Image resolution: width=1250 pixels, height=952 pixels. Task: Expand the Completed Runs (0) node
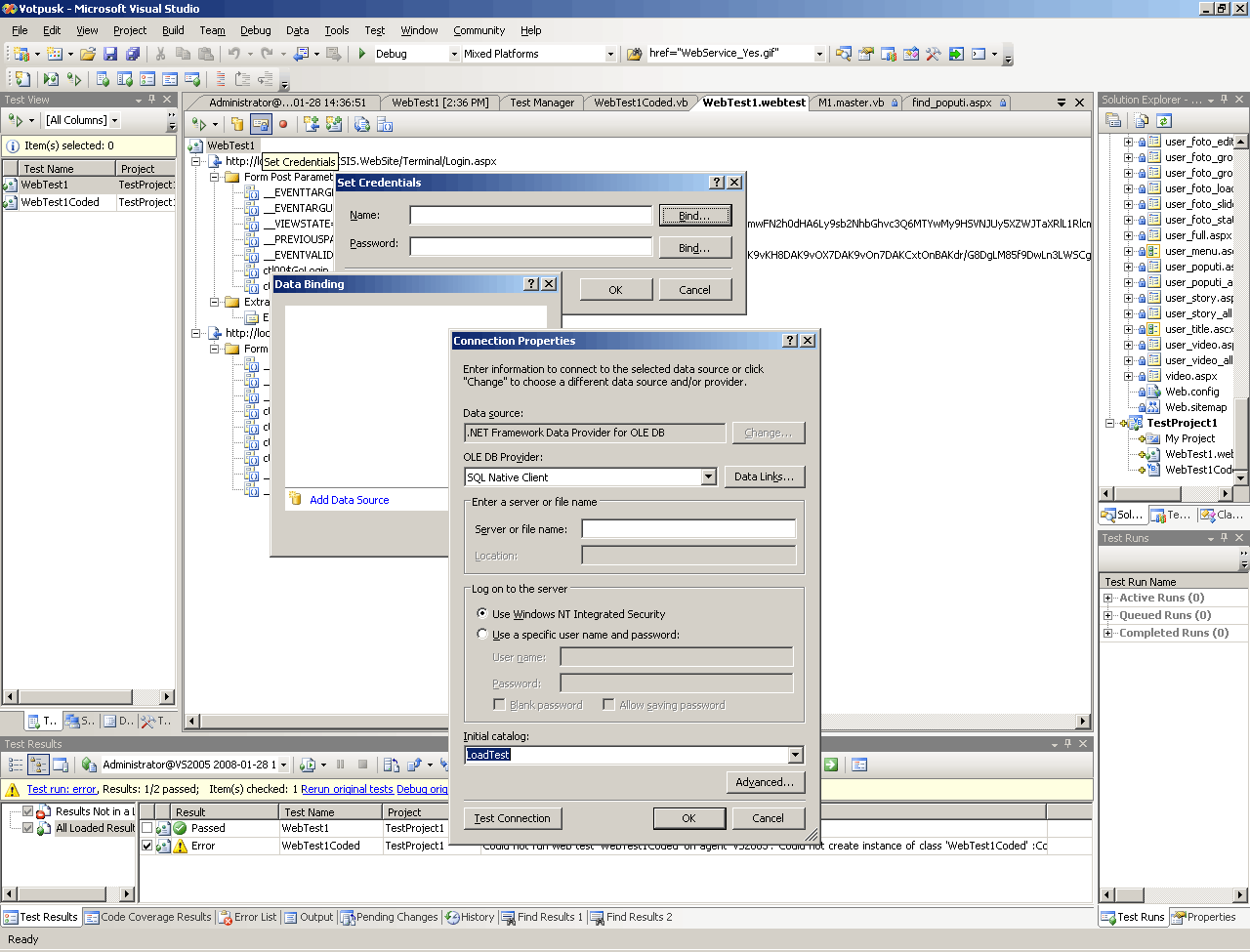click(x=1107, y=633)
